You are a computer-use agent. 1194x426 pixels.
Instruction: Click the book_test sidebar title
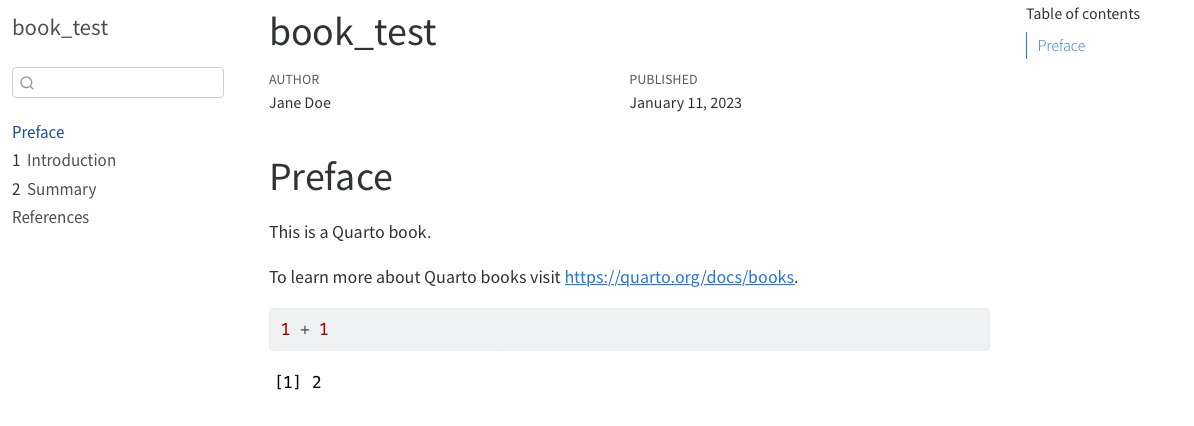pos(60,27)
